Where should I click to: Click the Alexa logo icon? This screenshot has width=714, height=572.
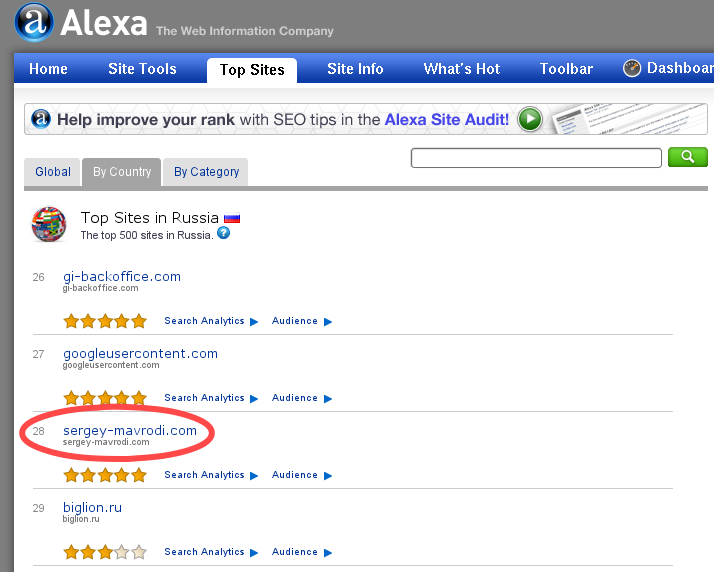pyautogui.click(x=35, y=22)
